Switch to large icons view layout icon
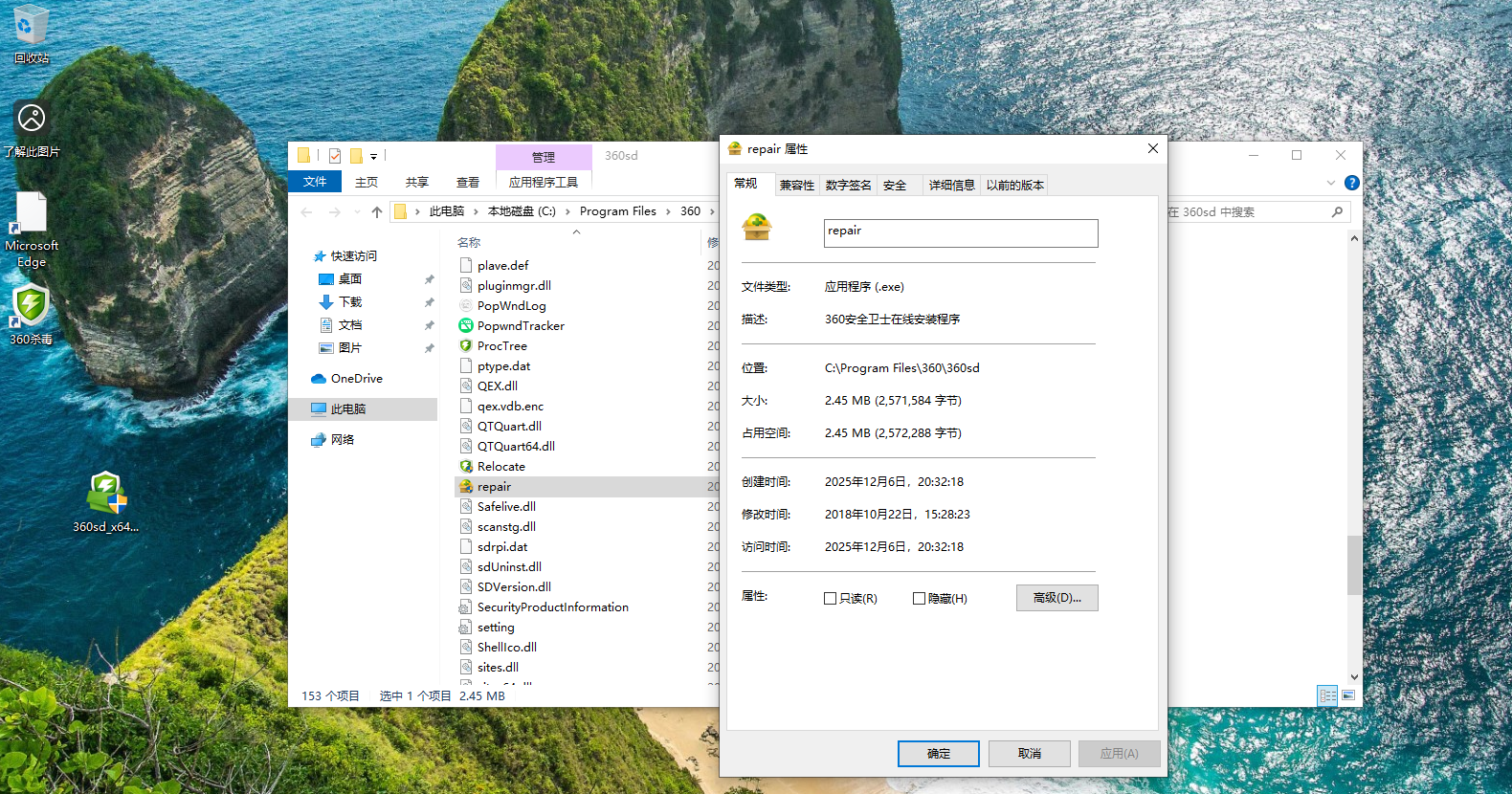This screenshot has width=1512, height=794. coord(1348,695)
